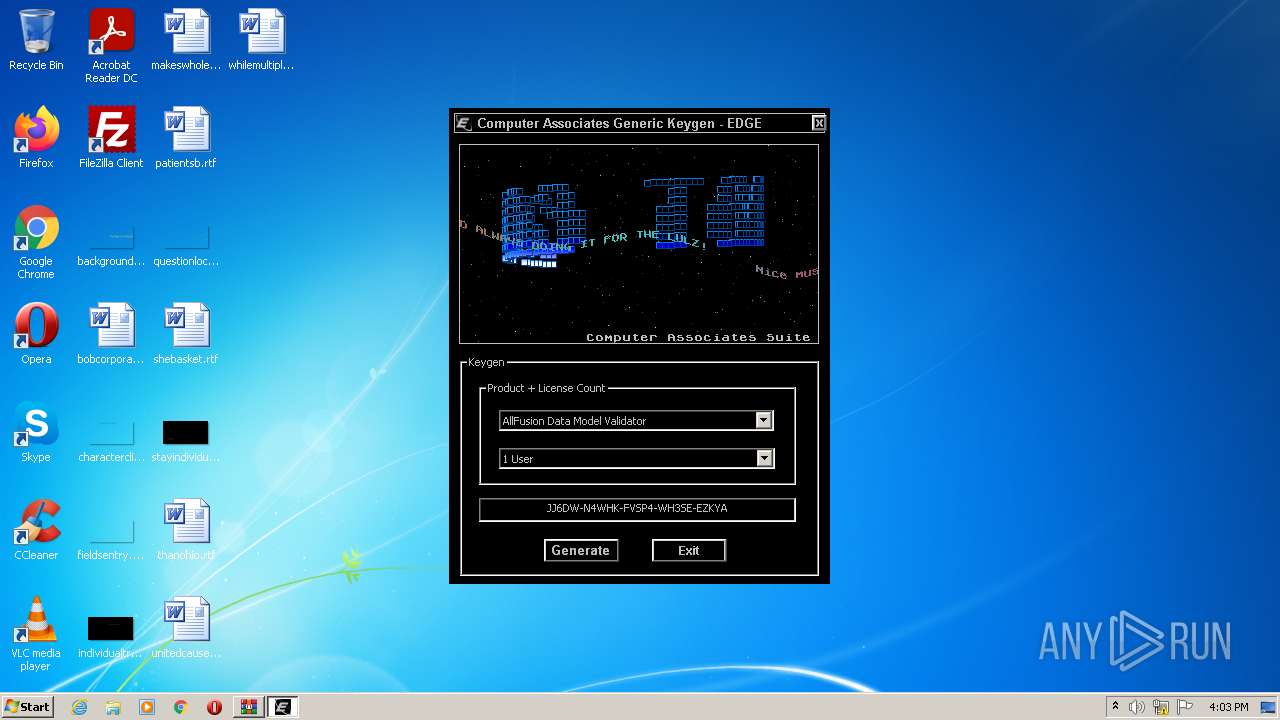Open Skype desktop shortcut
This screenshot has height=720, width=1280.
36,432
